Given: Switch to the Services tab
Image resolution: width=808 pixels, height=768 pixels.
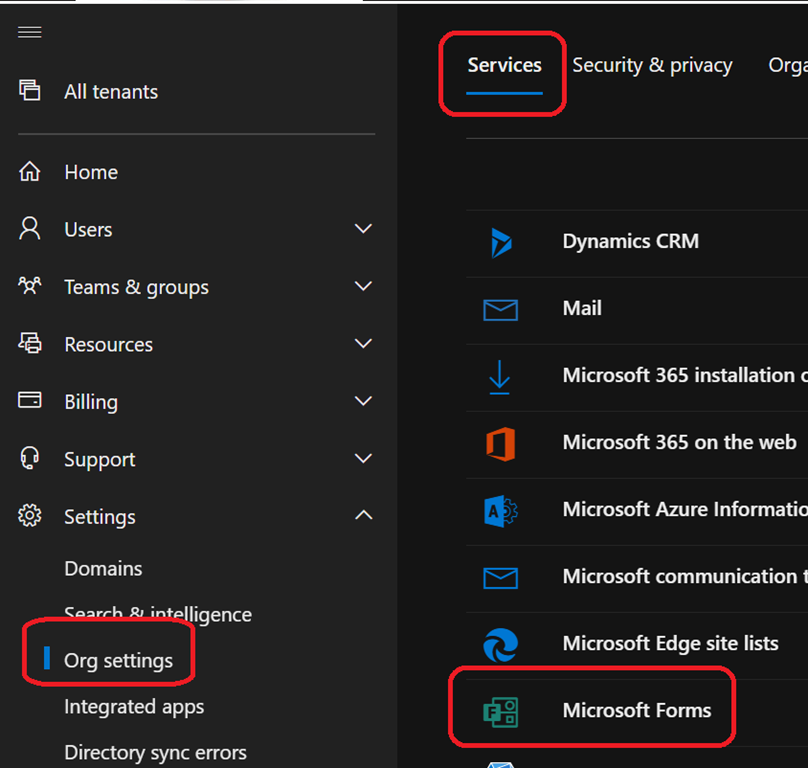Looking at the screenshot, I should 504,66.
